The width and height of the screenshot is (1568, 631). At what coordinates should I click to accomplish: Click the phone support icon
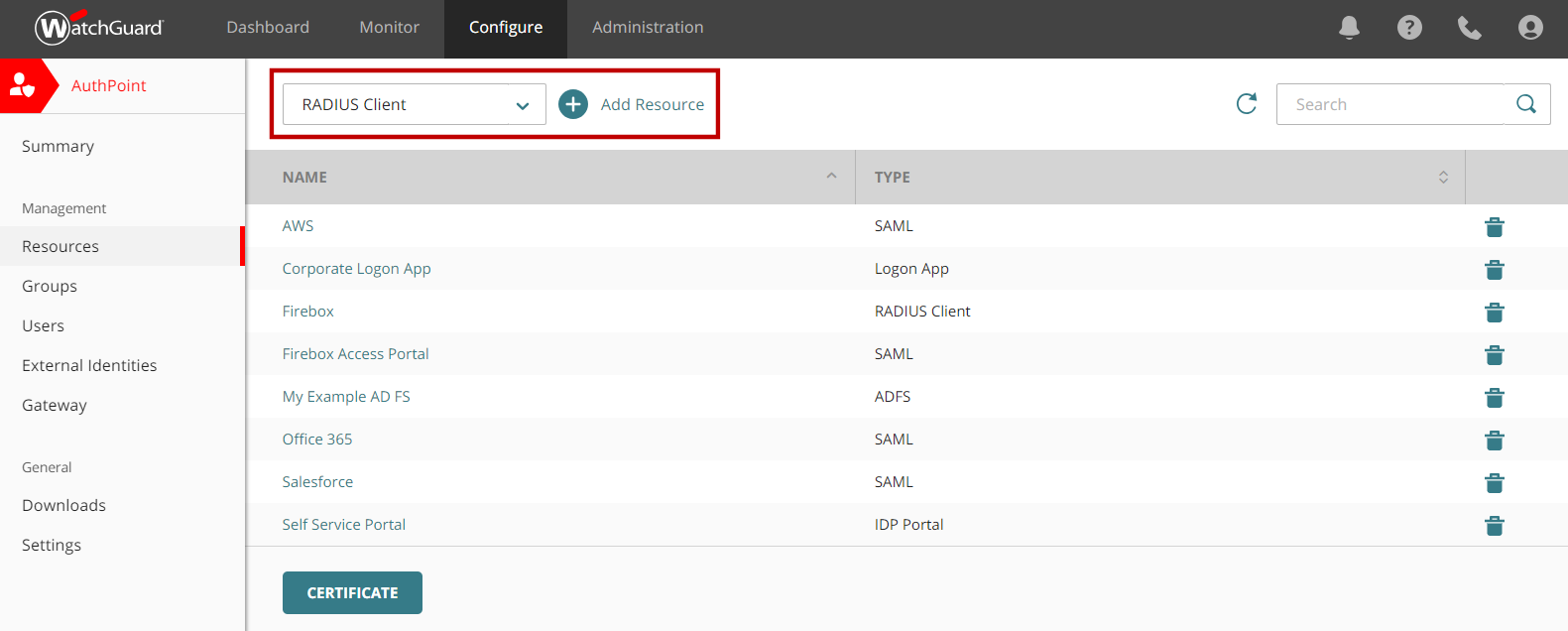(1470, 28)
